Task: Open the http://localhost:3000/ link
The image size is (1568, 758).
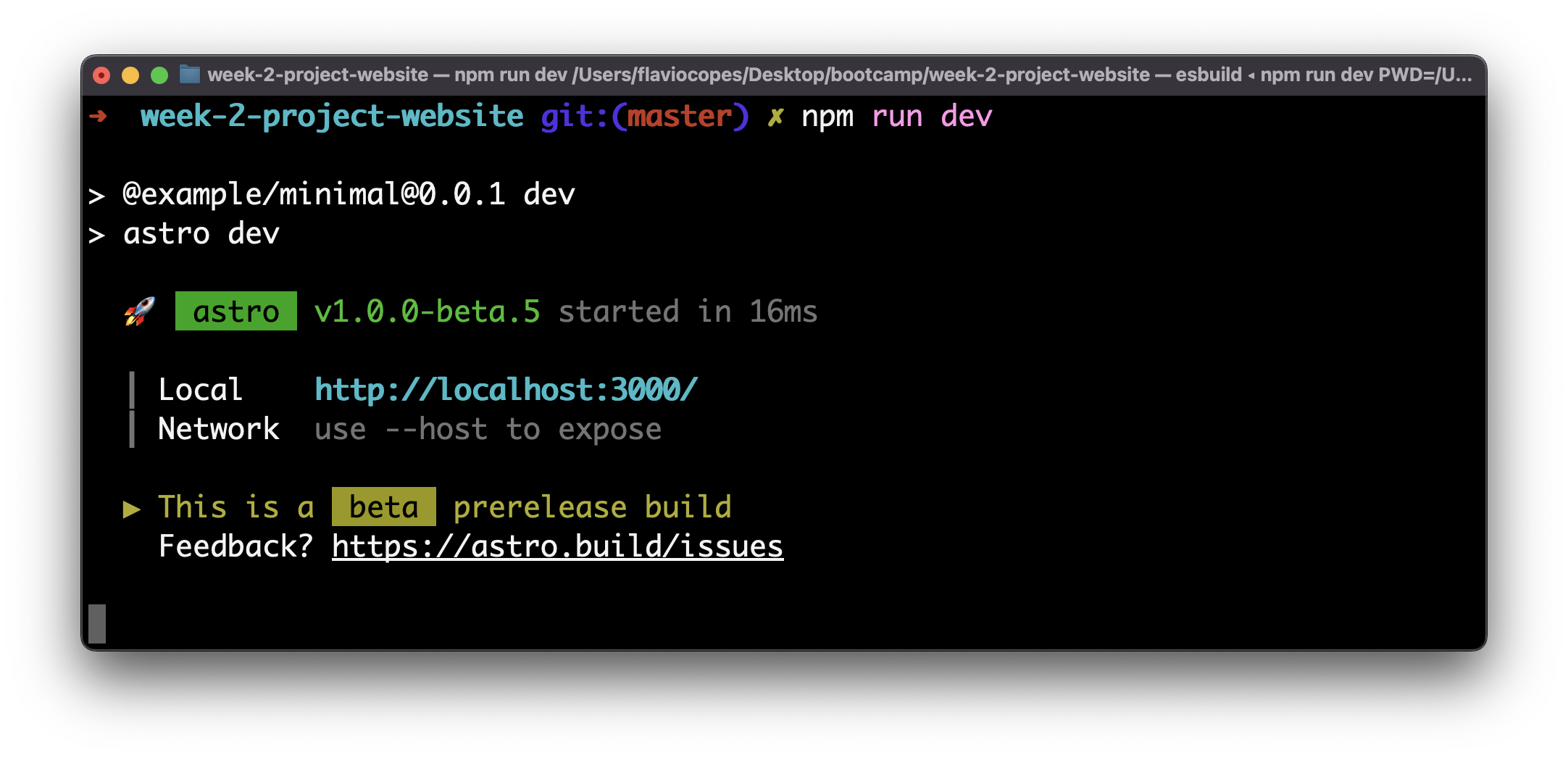Action: [x=506, y=390]
